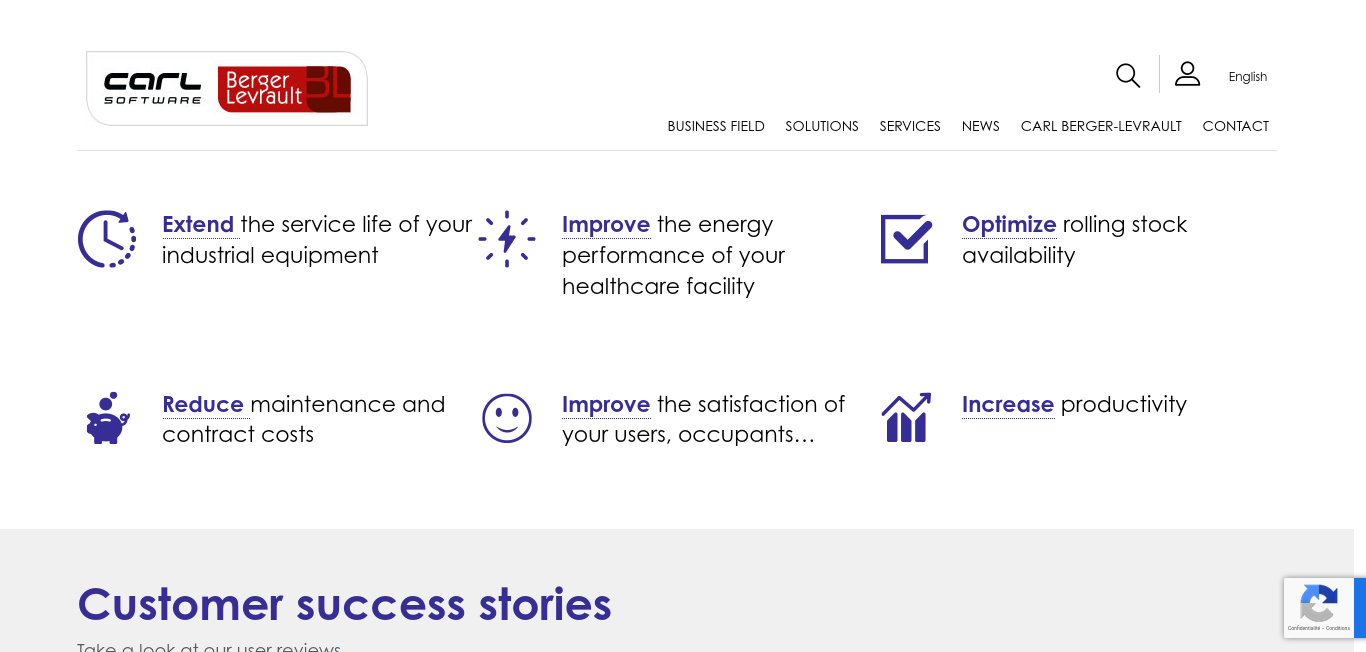Click the rising chart productivity icon
The image size is (1366, 652).
pyautogui.click(x=906, y=417)
